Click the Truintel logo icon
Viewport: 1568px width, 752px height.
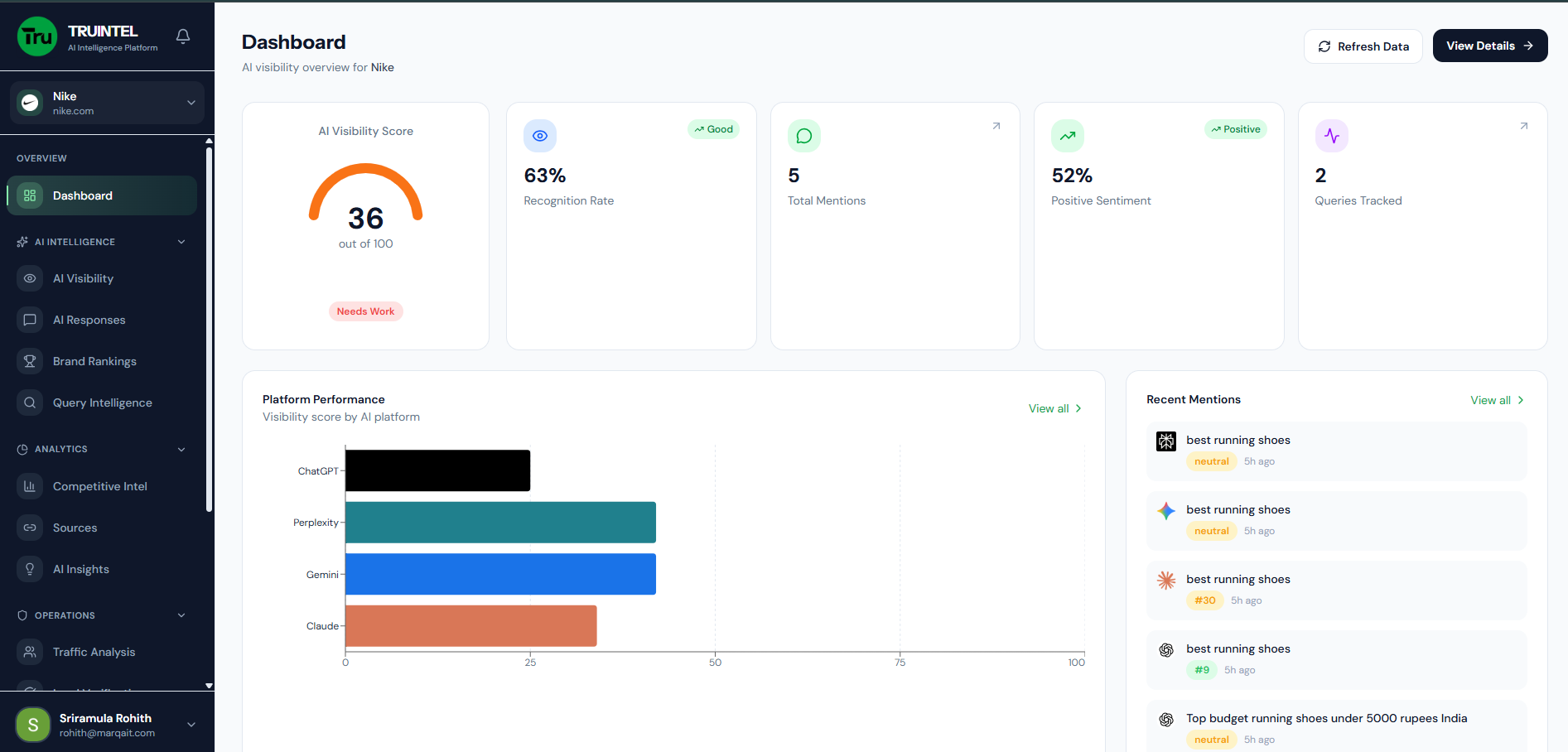[37, 37]
